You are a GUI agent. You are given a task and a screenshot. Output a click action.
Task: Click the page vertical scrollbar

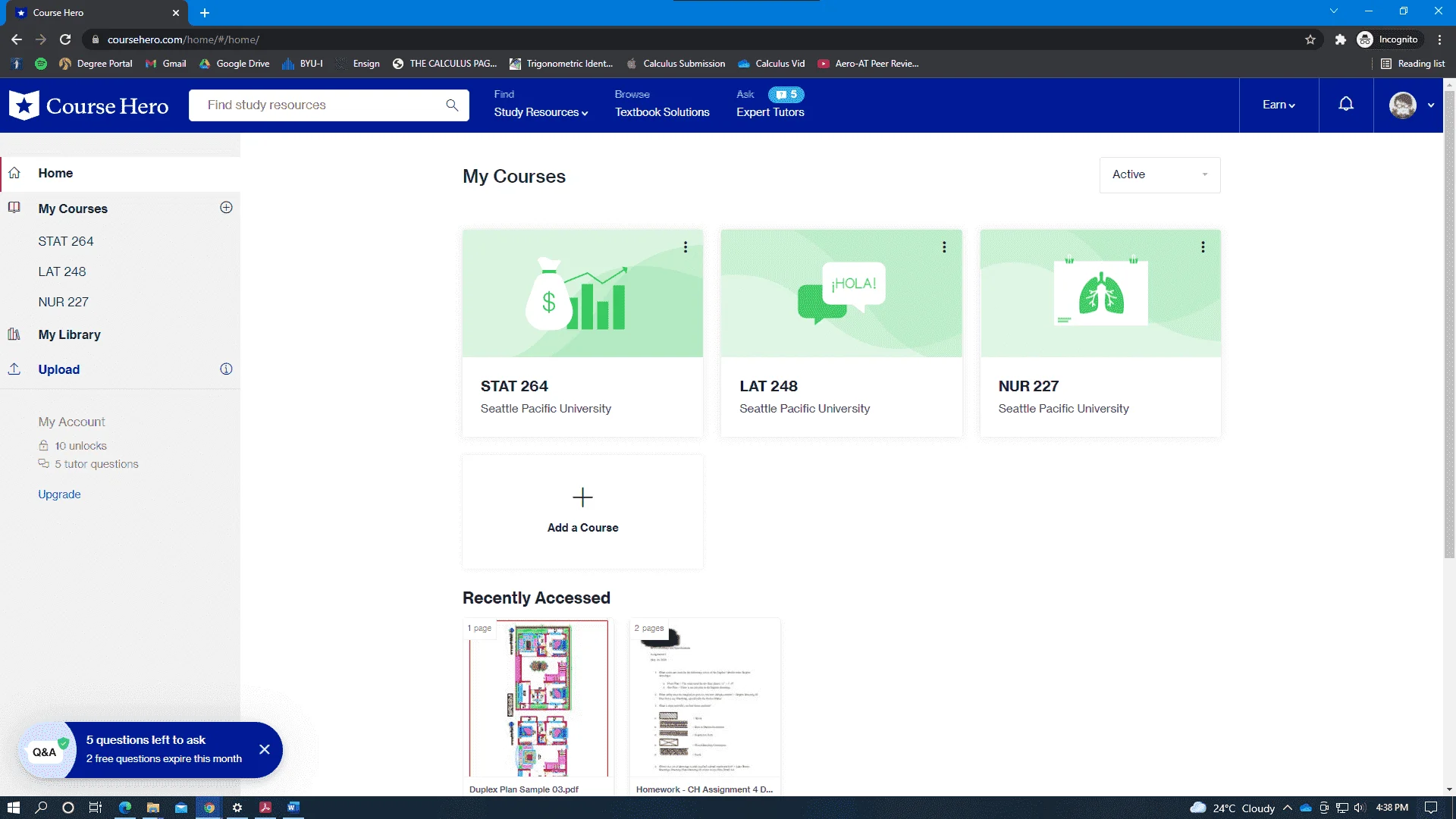point(1449,325)
